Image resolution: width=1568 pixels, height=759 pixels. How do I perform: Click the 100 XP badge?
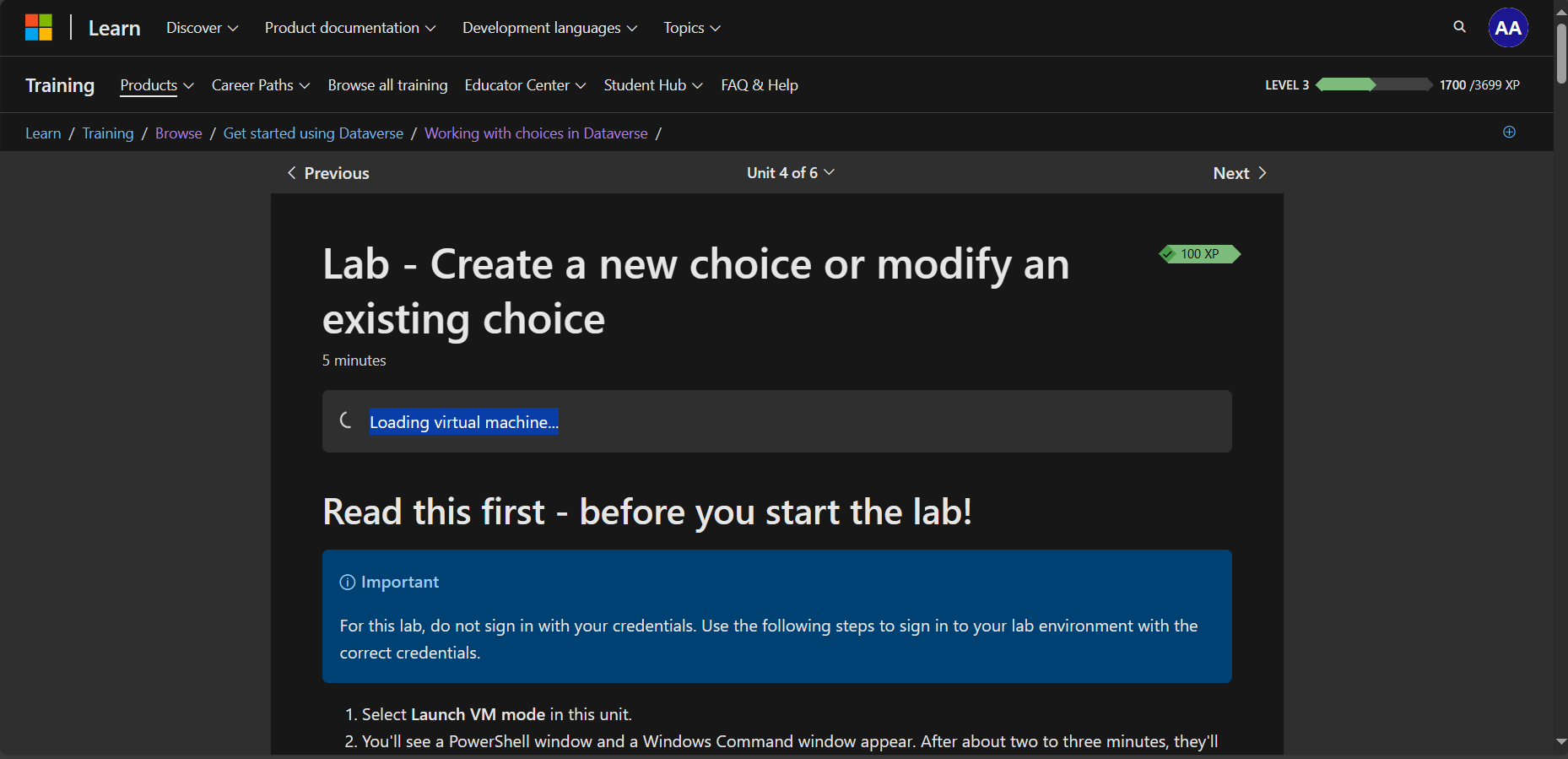coord(1199,253)
